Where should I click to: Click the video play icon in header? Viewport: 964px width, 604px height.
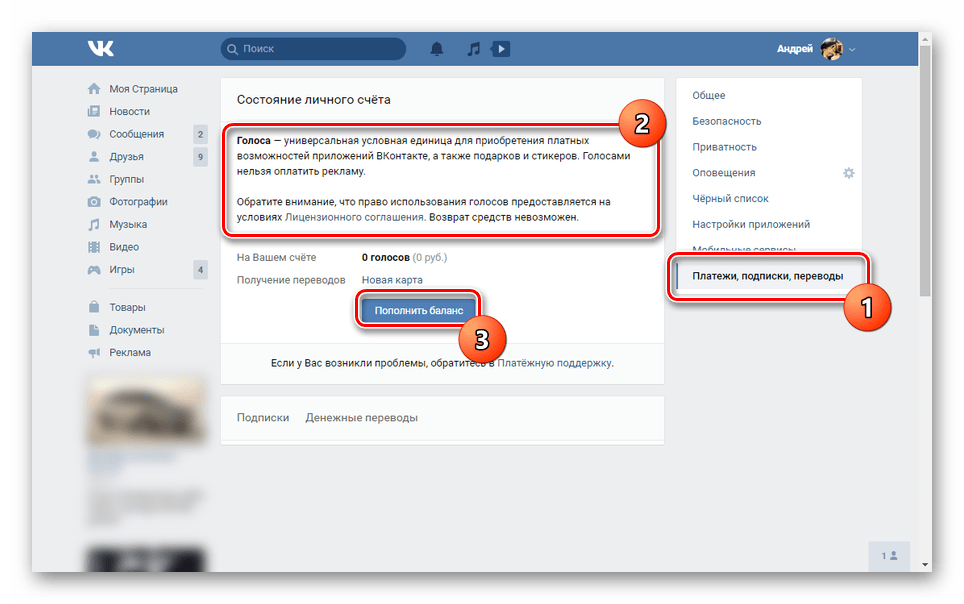tap(500, 49)
